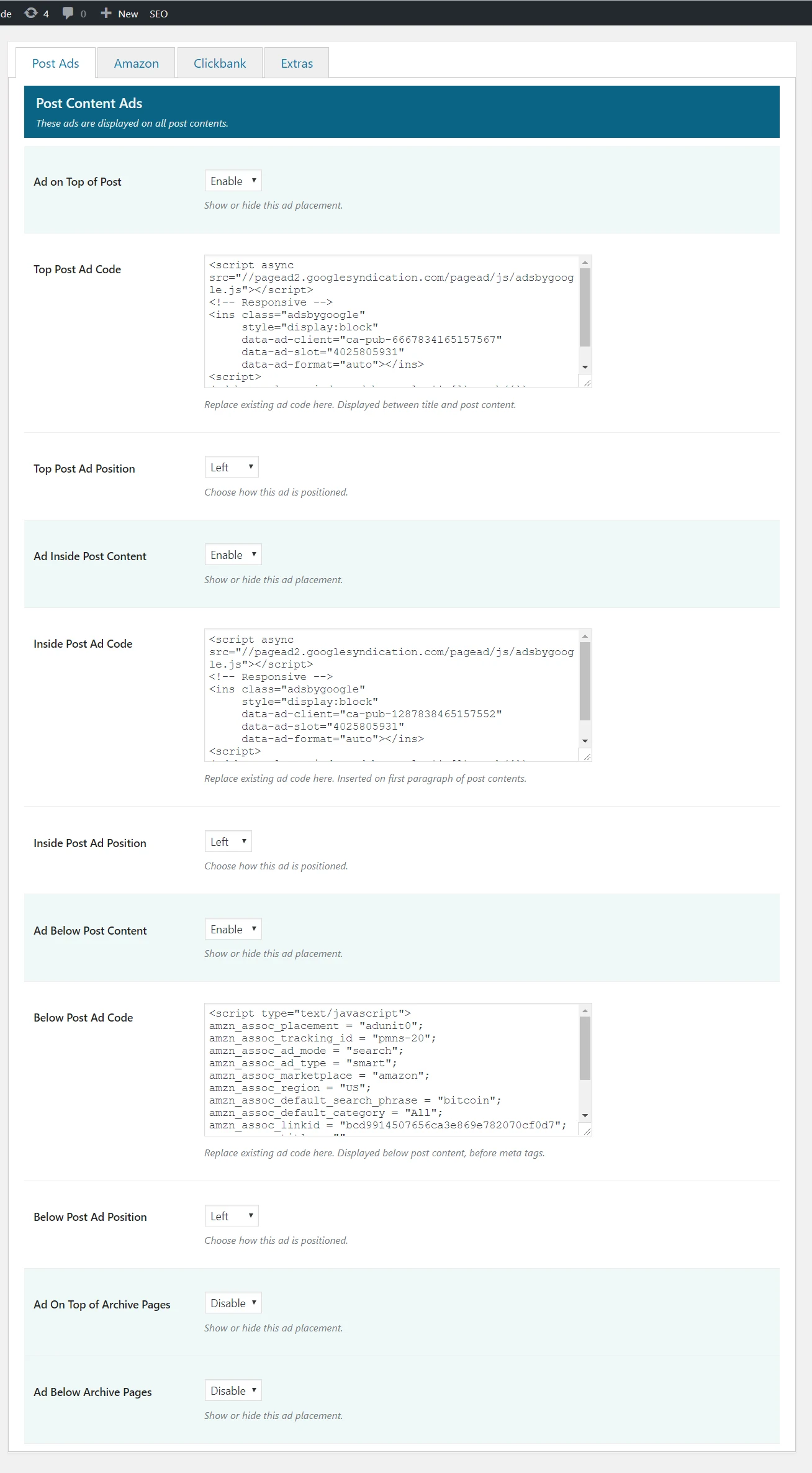Open the Ad On Top of Archive Pages dropdown
Viewport: 812px width, 1473px height.
tap(233, 1303)
